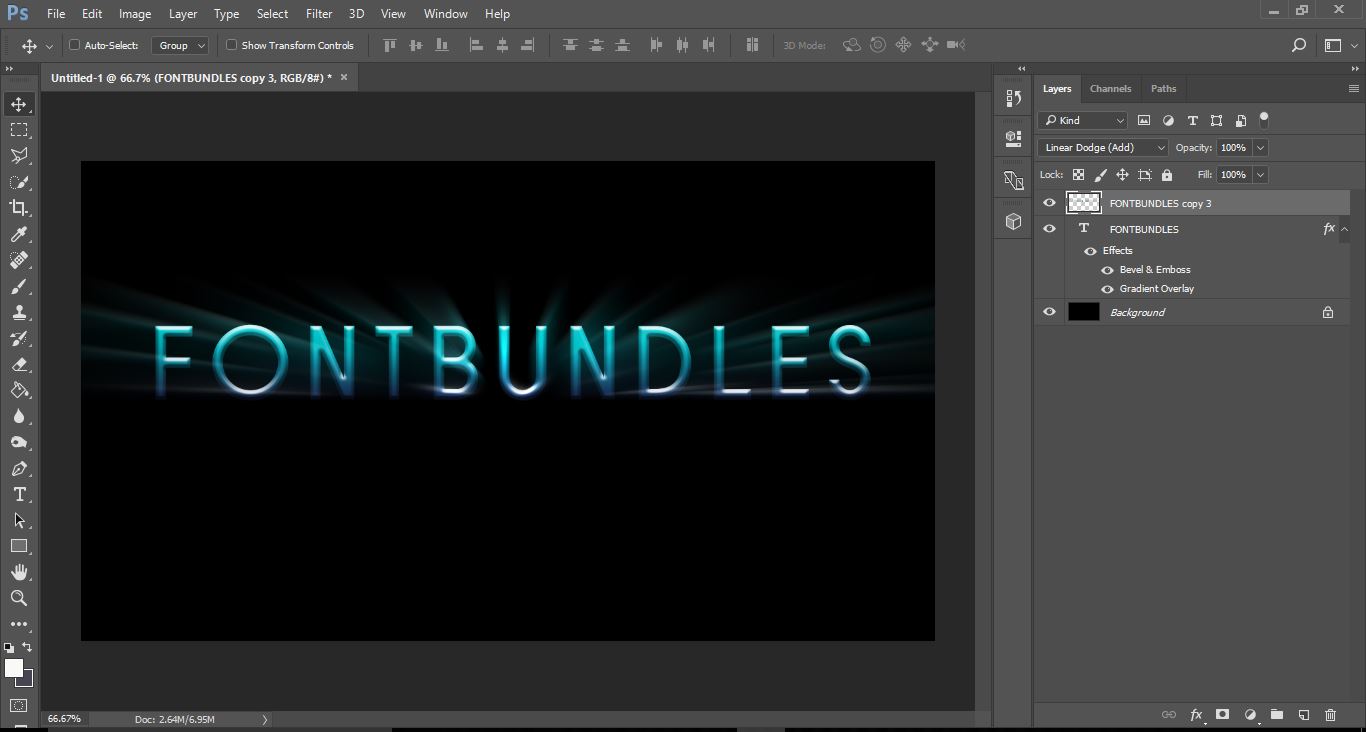Switch to the Channels tab
This screenshot has width=1366, height=732.
click(x=1110, y=88)
